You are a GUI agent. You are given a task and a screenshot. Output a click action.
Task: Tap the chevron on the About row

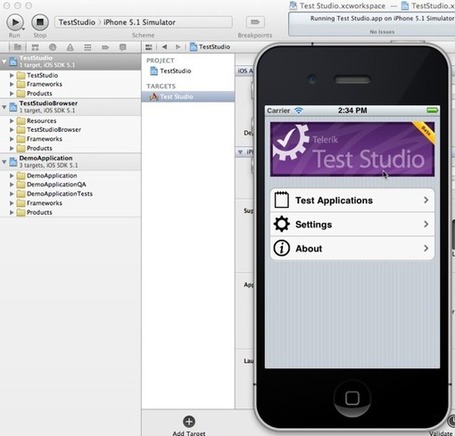click(426, 248)
